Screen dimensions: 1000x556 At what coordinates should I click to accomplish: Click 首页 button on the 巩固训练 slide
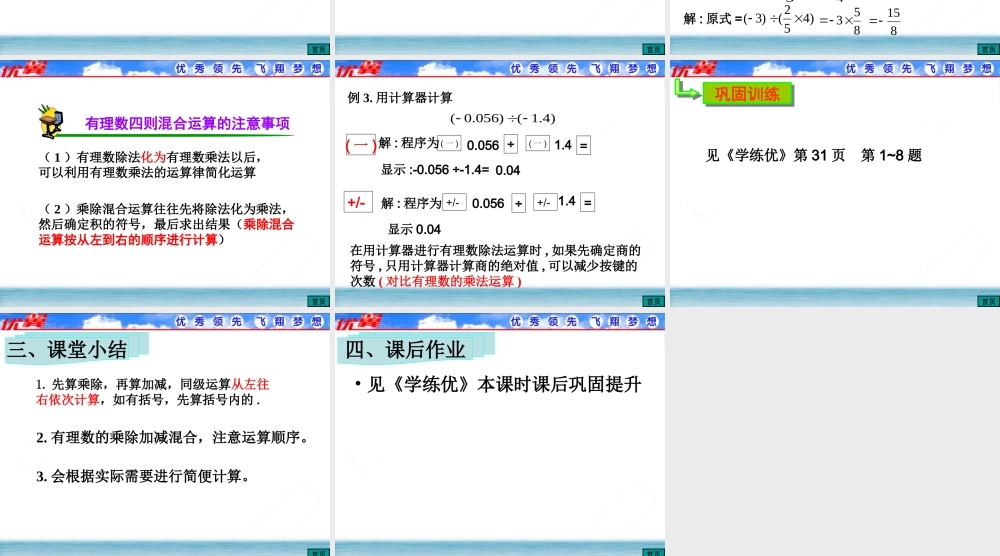coord(989,301)
